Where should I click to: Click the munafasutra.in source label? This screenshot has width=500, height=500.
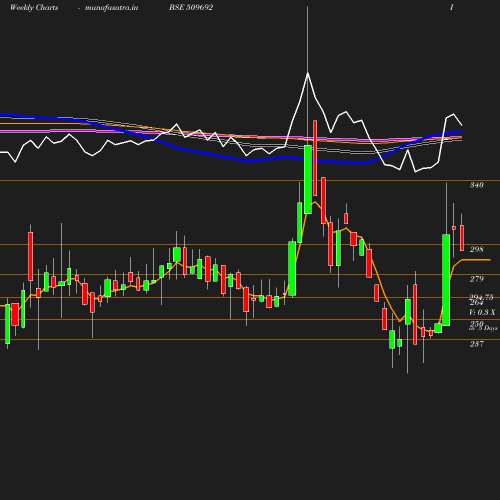(x=111, y=8)
